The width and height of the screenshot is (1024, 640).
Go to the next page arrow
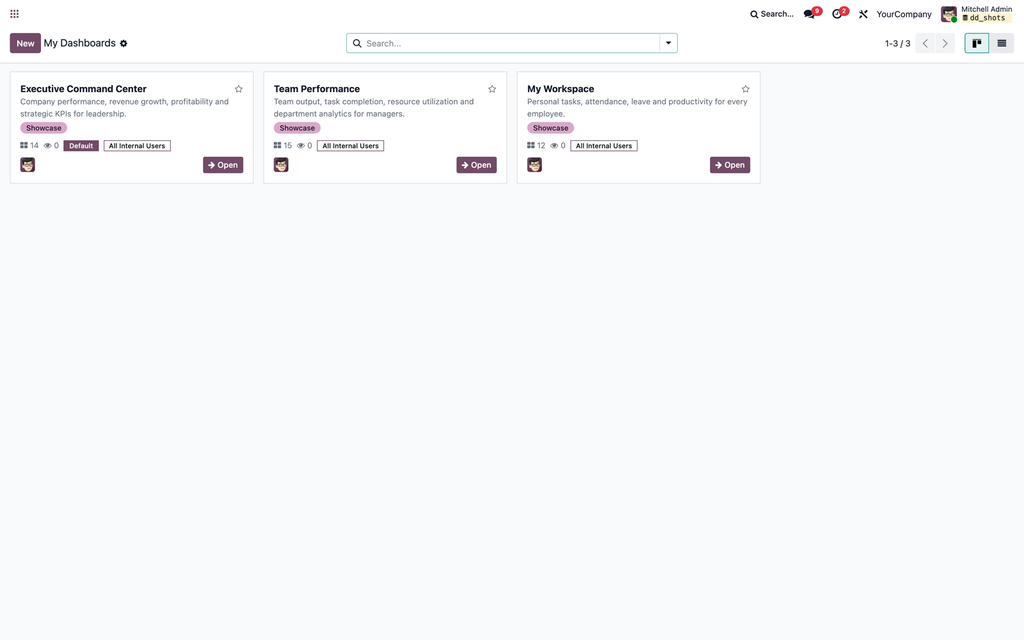tap(944, 43)
